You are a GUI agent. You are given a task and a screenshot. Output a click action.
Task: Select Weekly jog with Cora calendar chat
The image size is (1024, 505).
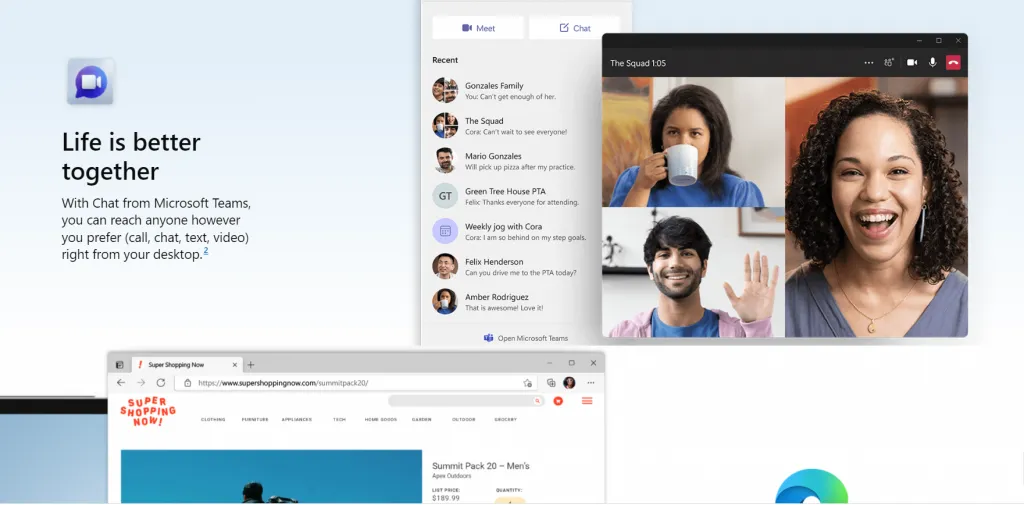[510, 232]
